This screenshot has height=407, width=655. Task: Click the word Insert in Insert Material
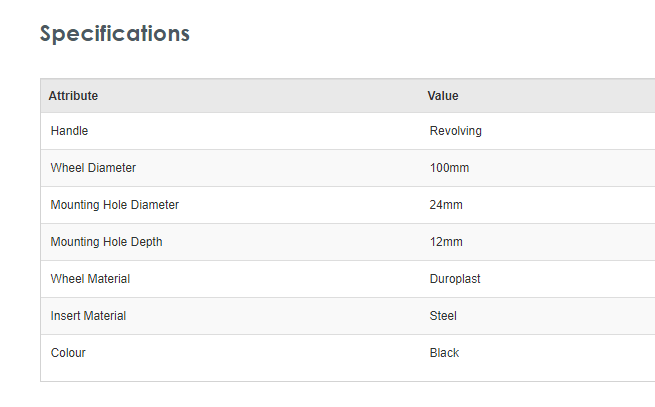click(64, 316)
